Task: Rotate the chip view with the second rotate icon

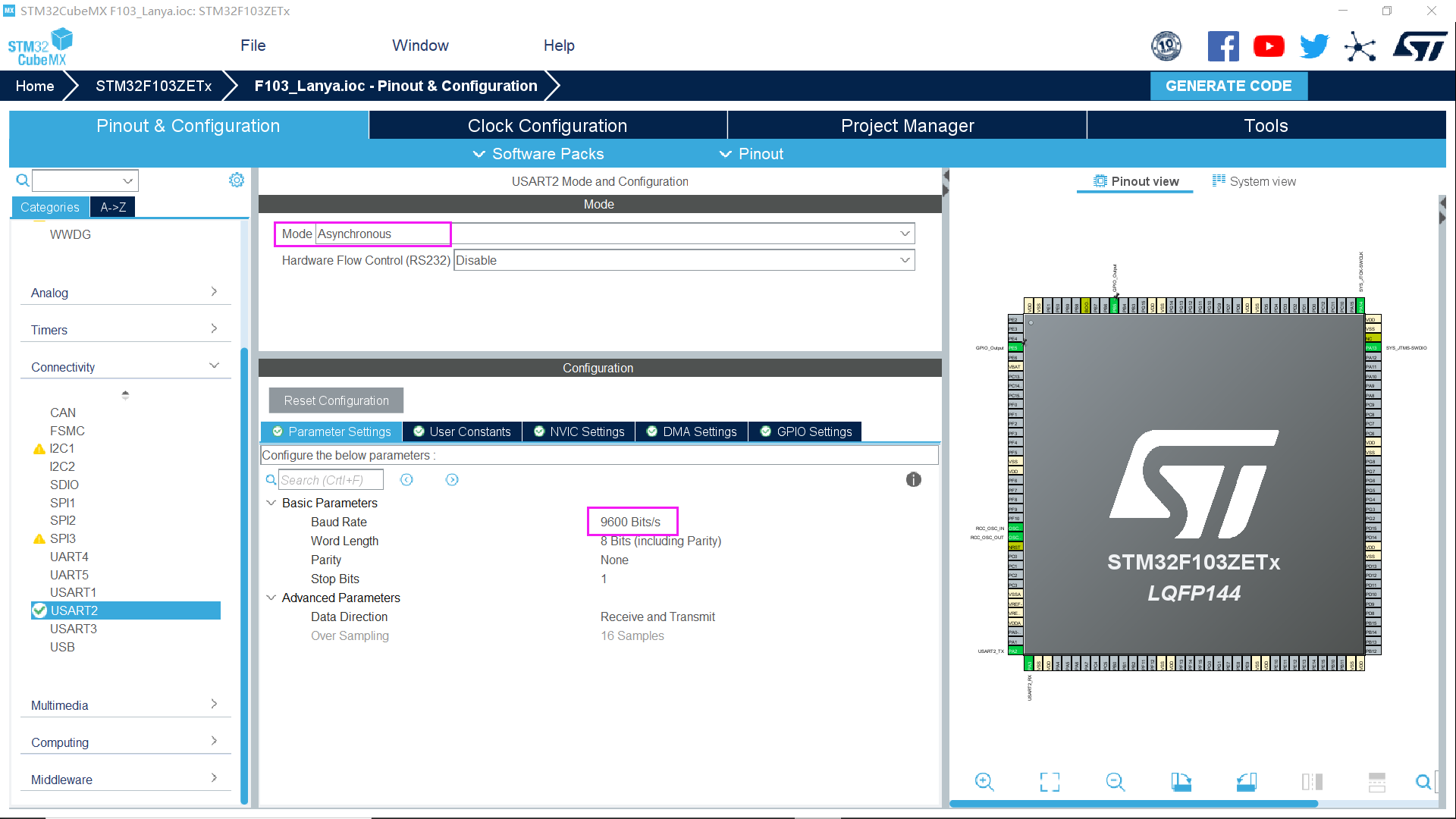Action: 1246,782
